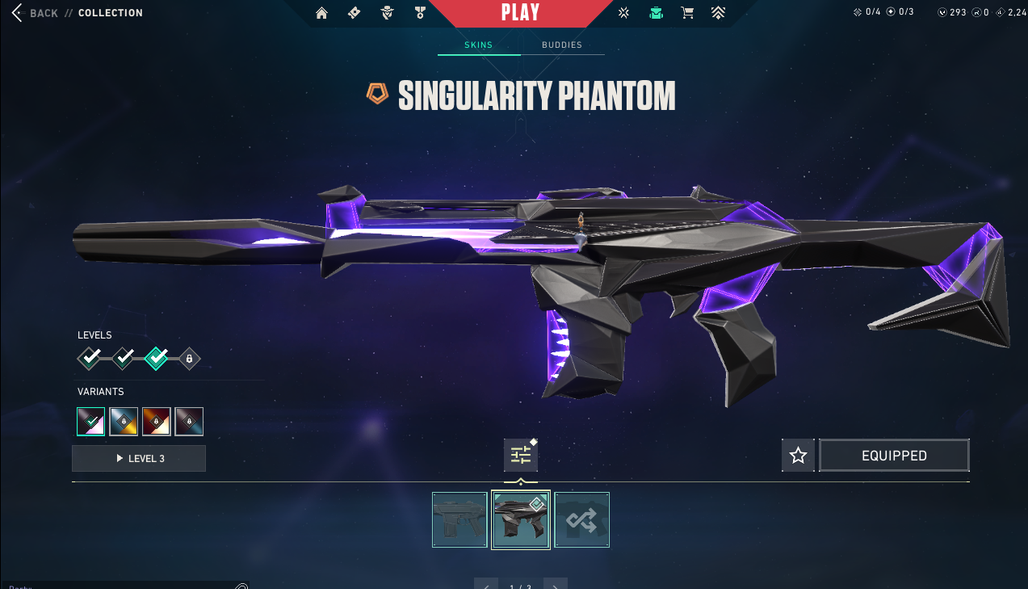Select the second level checkmark diamond
The image size is (1028, 589).
[123, 358]
